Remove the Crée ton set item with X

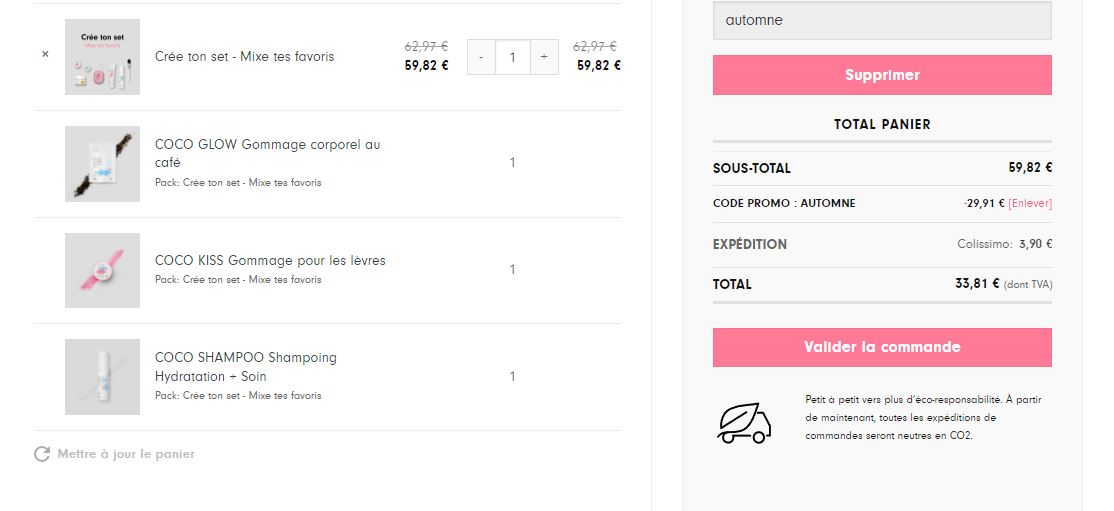click(45, 54)
